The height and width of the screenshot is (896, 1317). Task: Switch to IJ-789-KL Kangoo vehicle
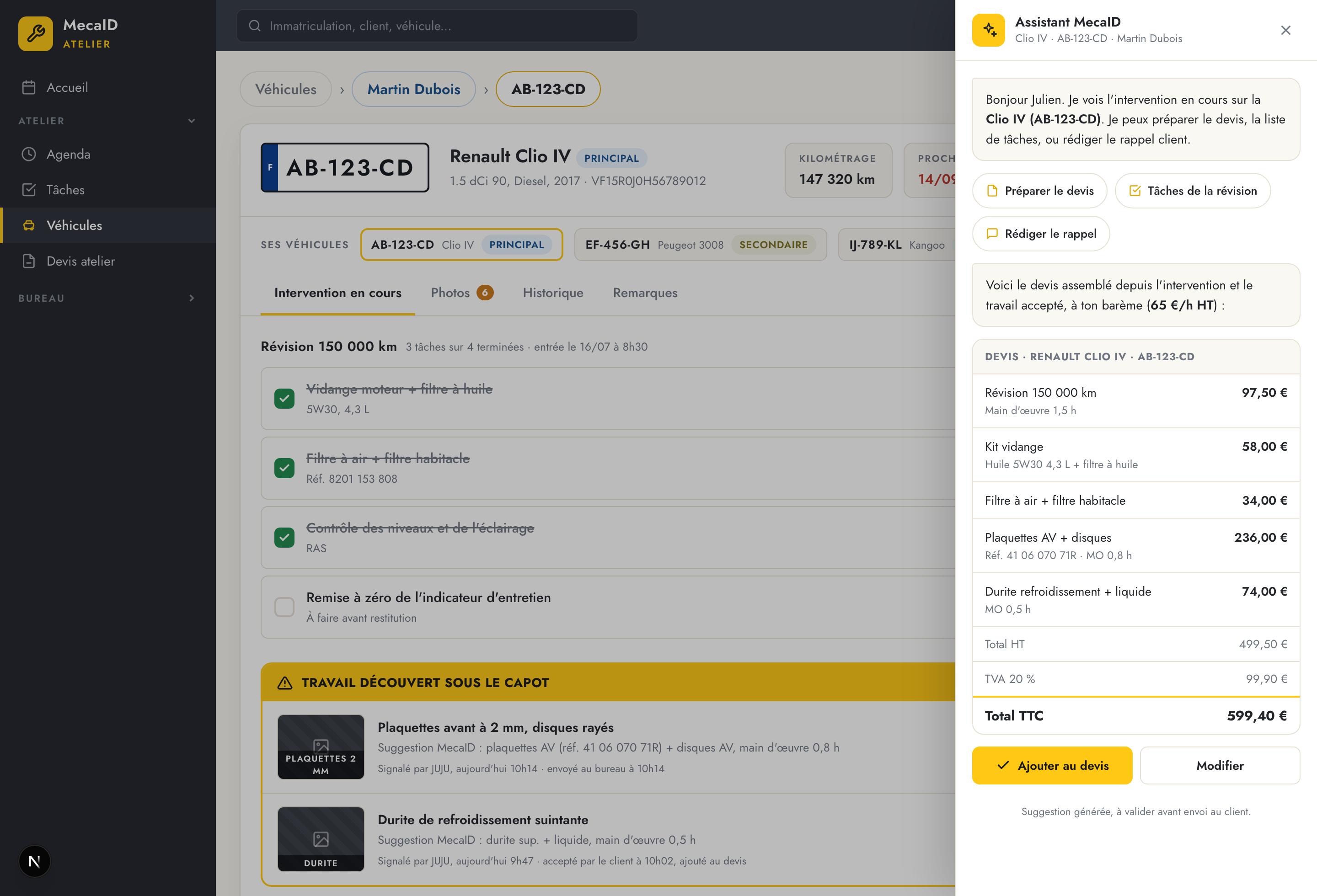[896, 245]
